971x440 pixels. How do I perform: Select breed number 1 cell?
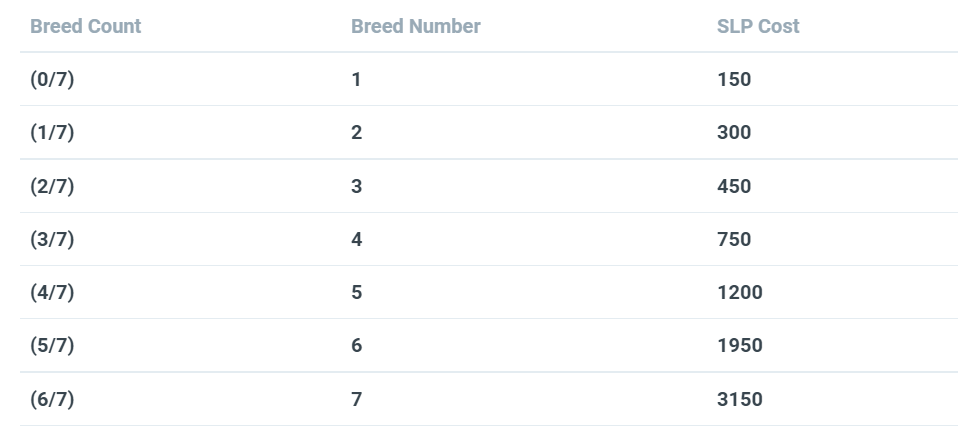(x=357, y=79)
